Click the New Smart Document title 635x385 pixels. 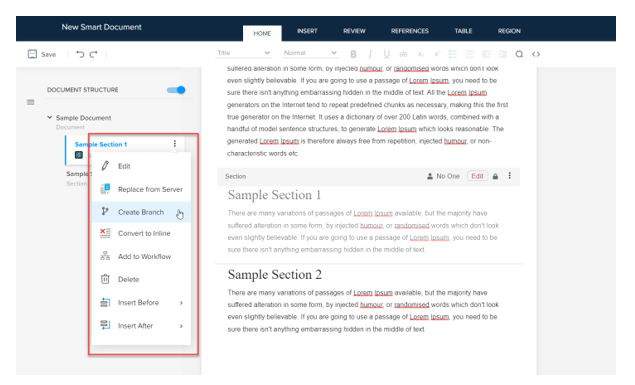click(x=102, y=27)
